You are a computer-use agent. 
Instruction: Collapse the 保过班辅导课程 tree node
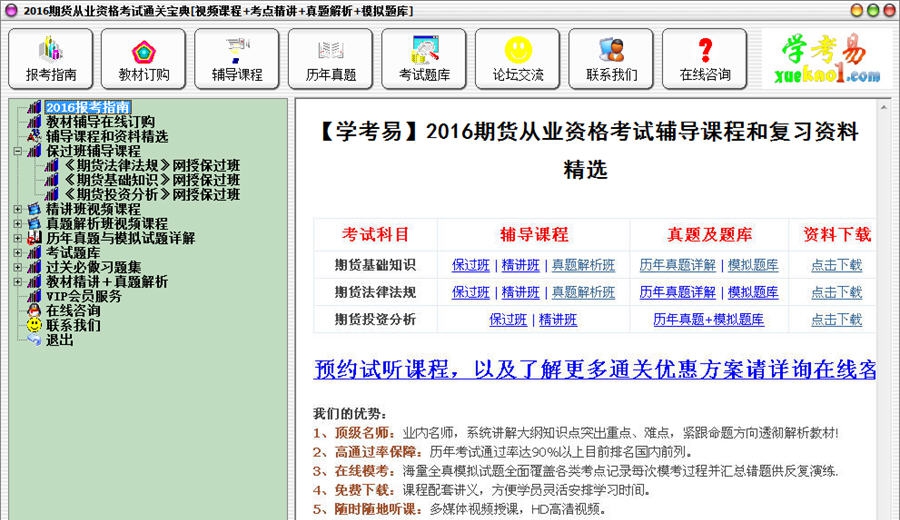pyautogui.click(x=19, y=151)
